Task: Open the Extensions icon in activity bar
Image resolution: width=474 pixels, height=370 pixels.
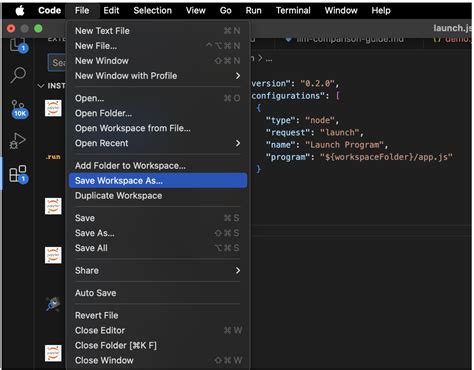Action: 18,174
